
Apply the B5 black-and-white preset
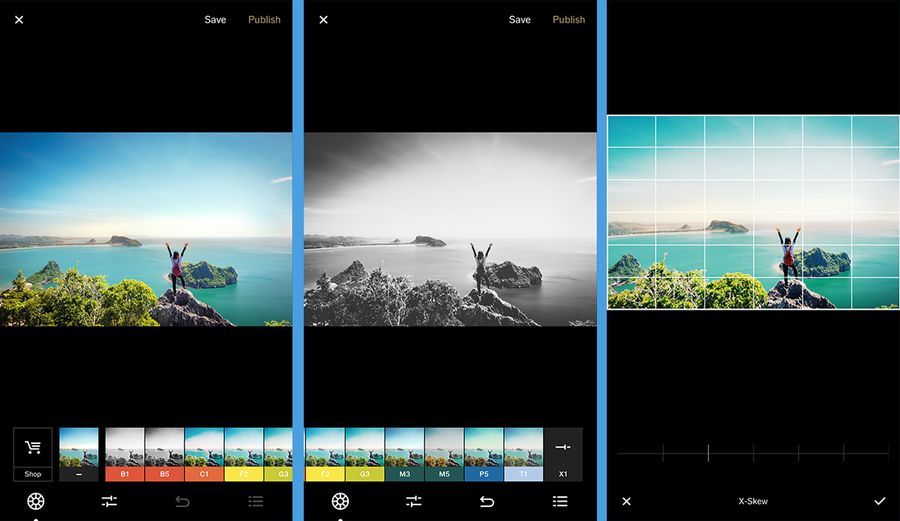164,454
